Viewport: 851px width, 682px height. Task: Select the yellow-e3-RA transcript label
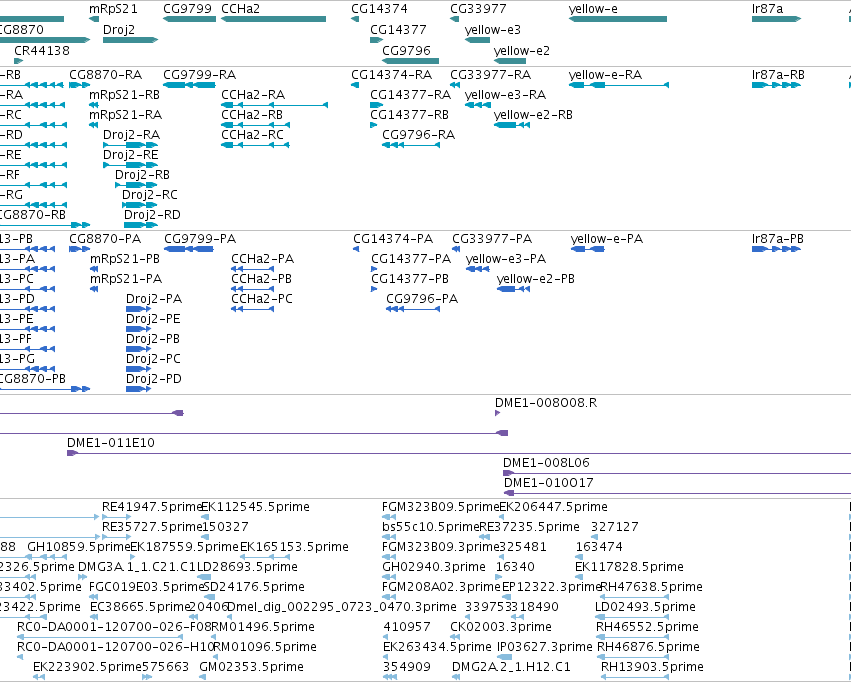tap(505, 94)
